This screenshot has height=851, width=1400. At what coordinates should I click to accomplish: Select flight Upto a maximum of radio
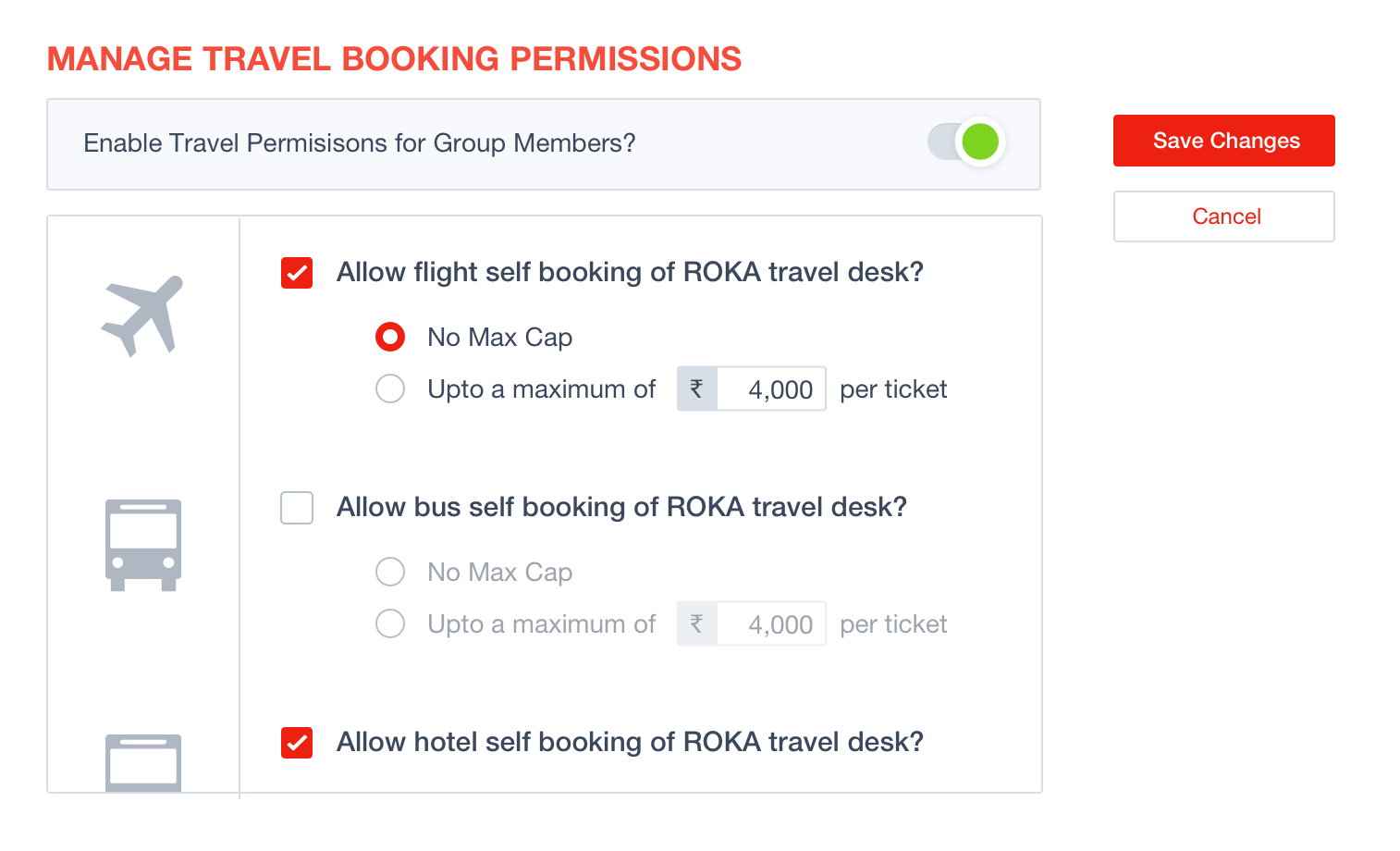point(390,388)
